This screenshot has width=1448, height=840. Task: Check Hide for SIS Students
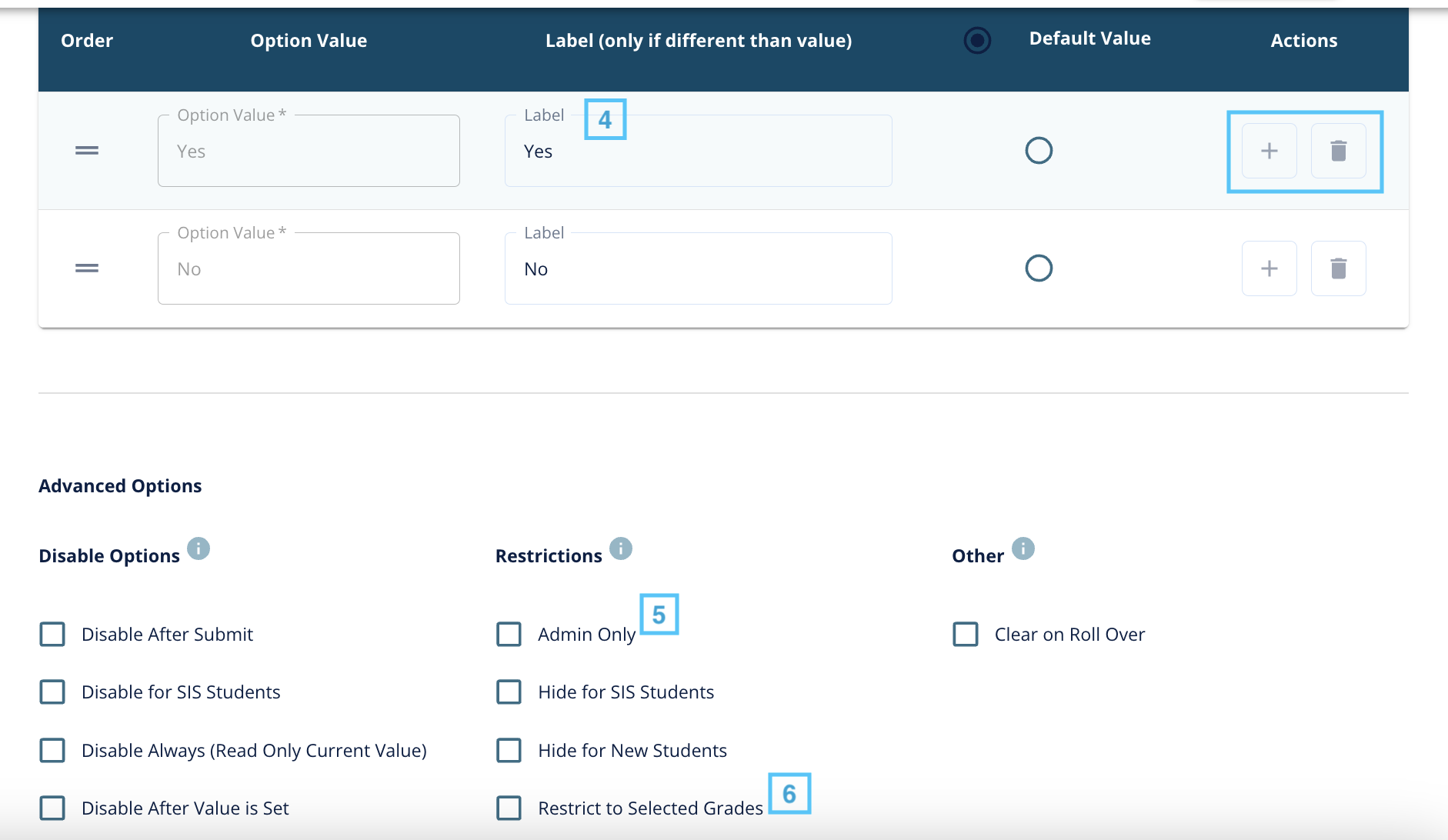[509, 692]
